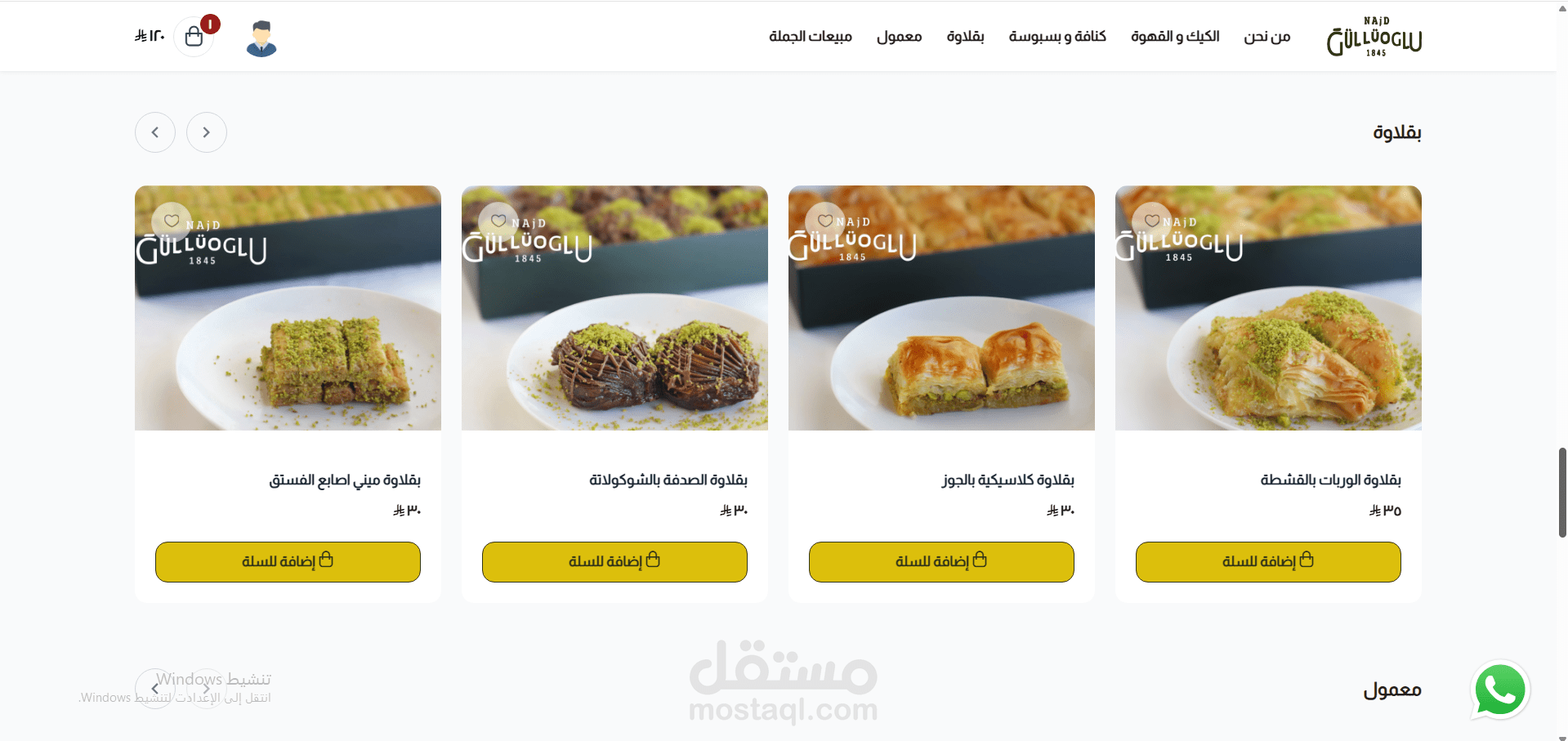Click the user account avatar icon
This screenshot has height=741, width=1568.
[261, 38]
